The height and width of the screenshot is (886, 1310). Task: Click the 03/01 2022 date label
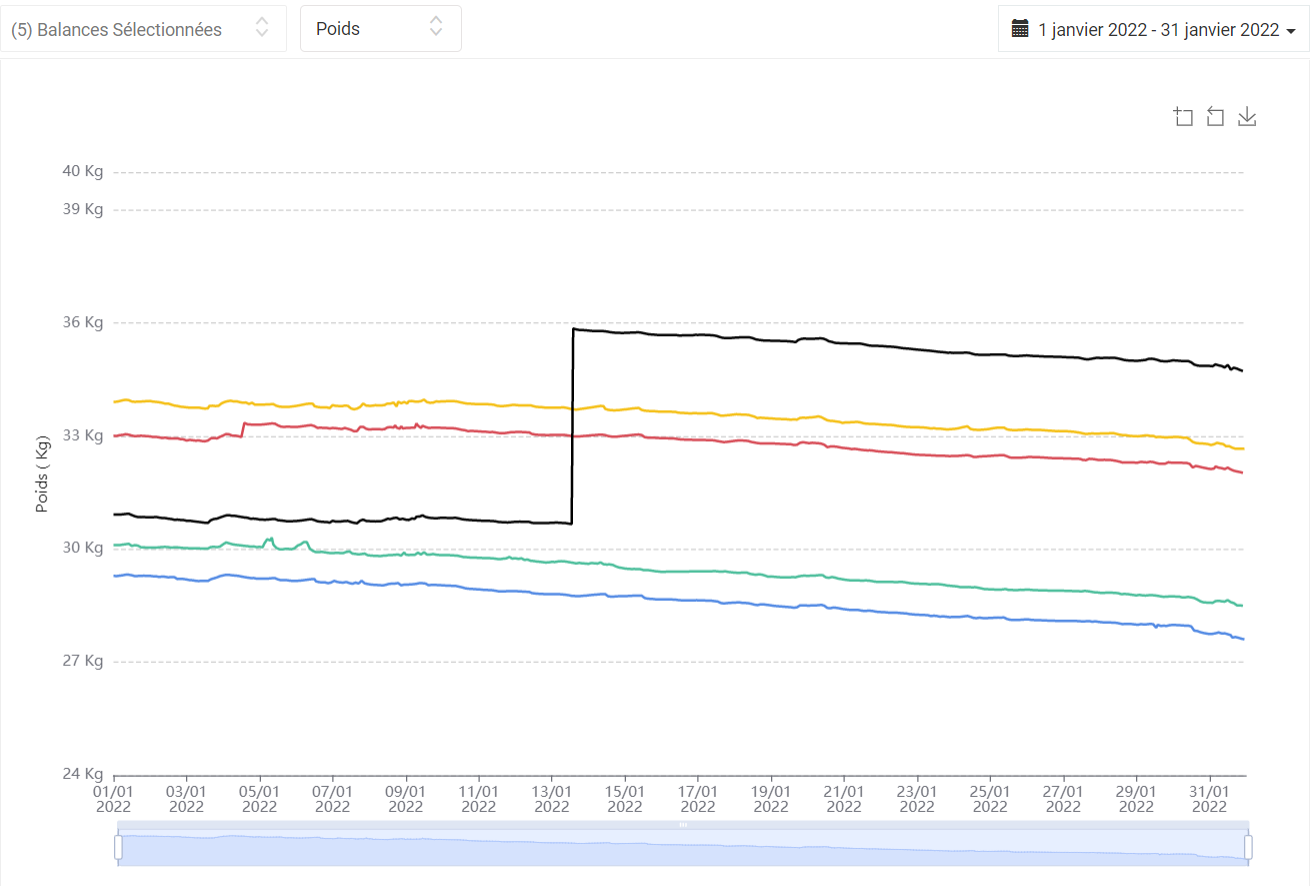(186, 798)
